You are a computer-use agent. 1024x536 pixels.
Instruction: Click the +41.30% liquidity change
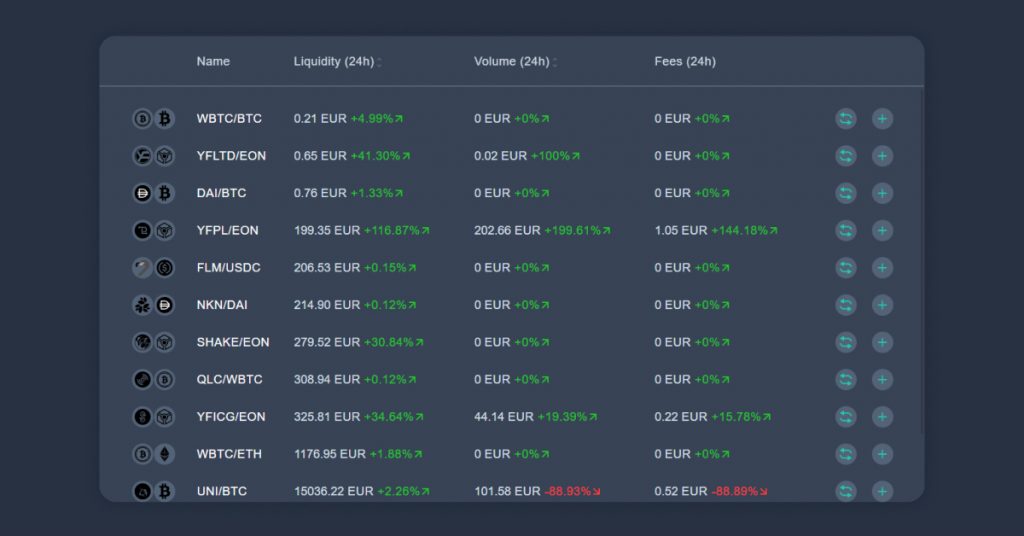(380, 156)
